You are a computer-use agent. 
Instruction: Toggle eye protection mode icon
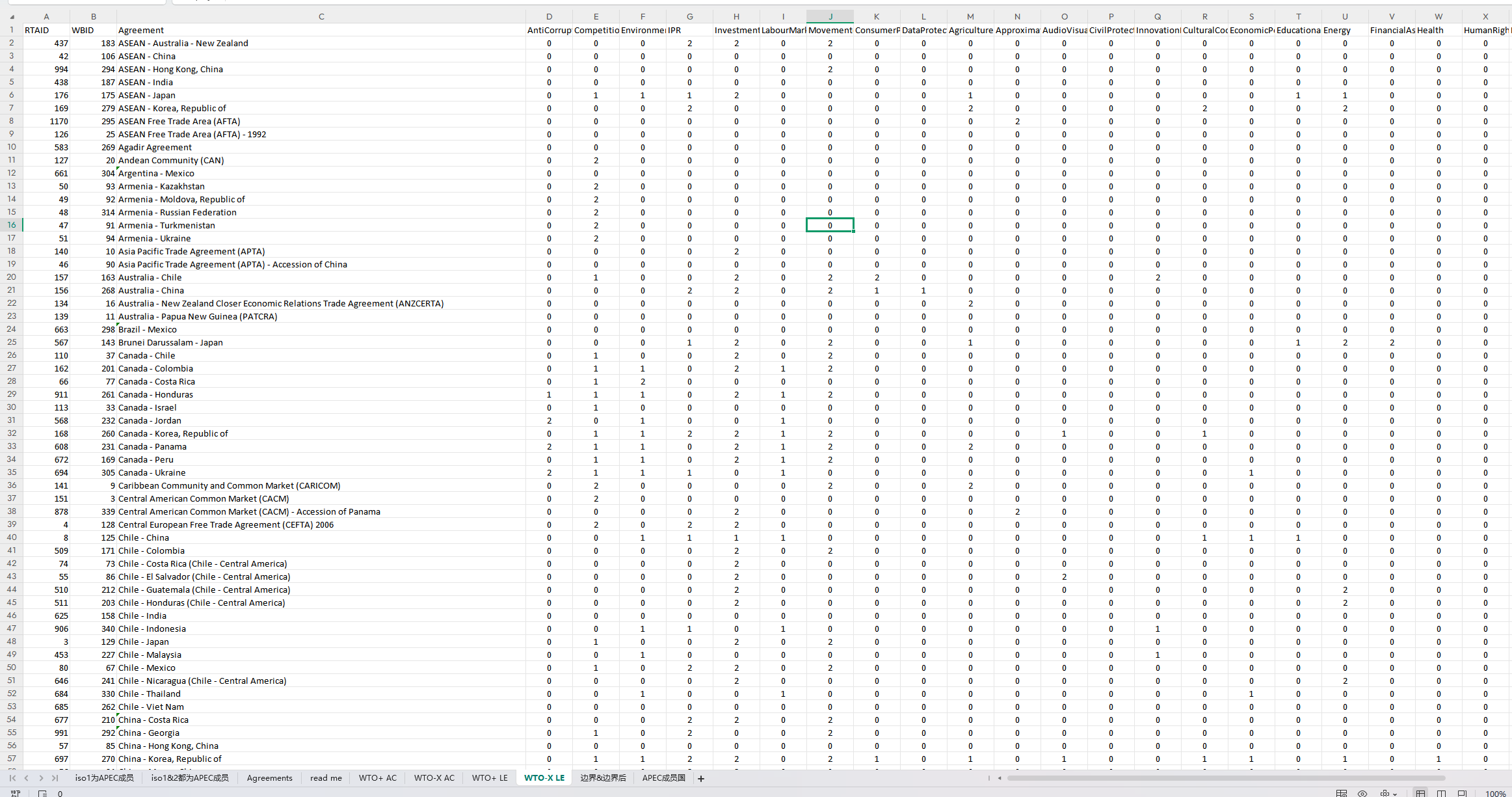[1362, 793]
